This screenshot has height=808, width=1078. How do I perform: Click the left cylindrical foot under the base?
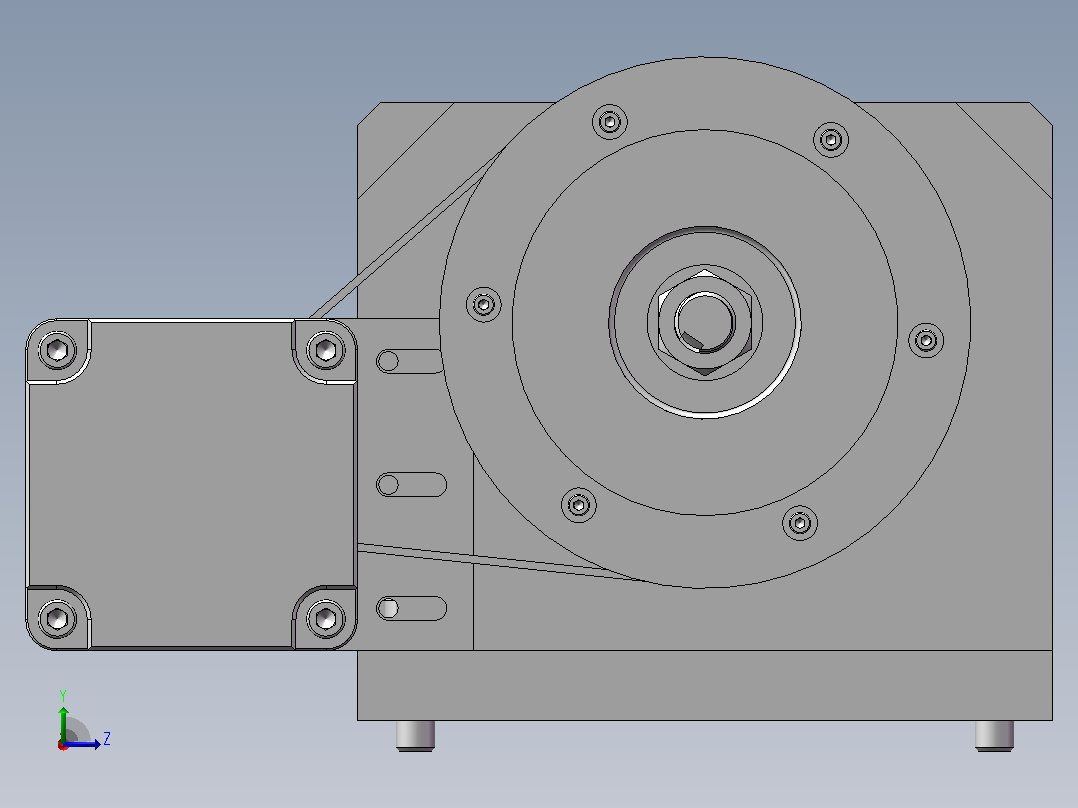tap(415, 735)
